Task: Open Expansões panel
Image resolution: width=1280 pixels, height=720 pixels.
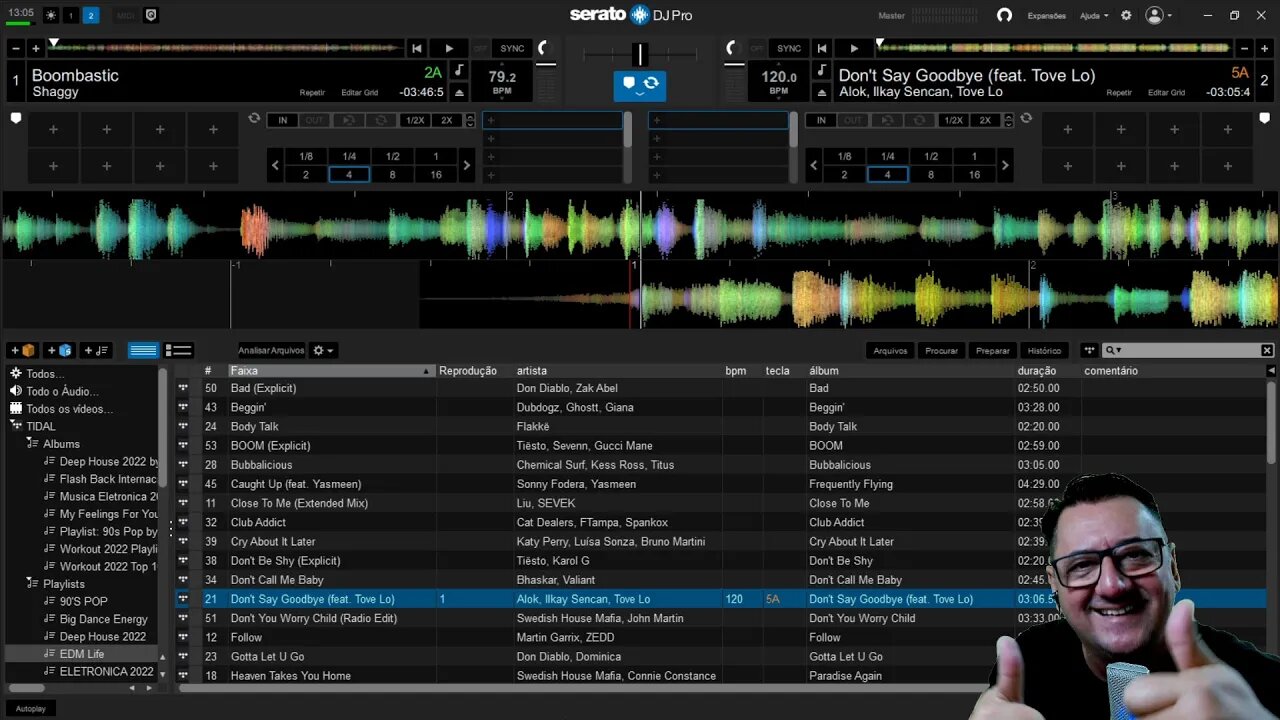Action: point(1047,16)
